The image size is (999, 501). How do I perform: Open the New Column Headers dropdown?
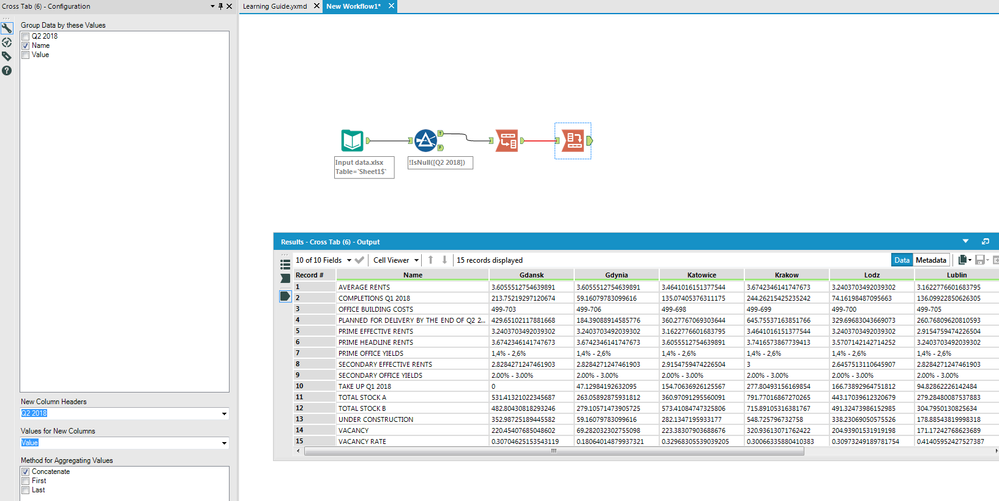pyautogui.click(x=224, y=414)
